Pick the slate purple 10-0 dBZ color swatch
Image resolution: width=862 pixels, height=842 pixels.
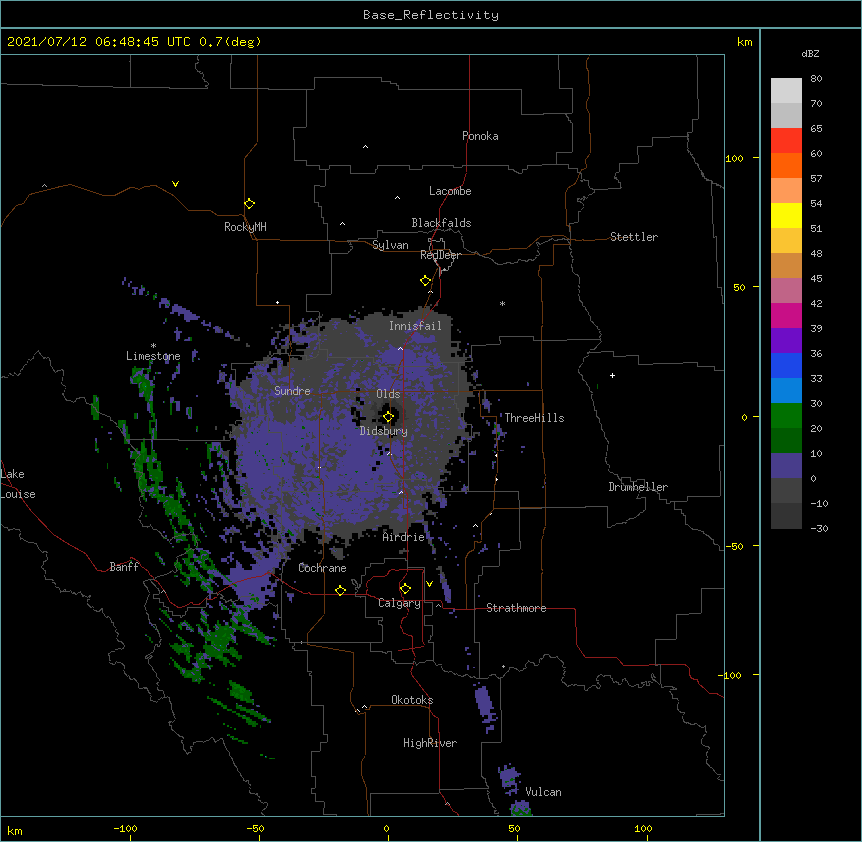point(786,466)
